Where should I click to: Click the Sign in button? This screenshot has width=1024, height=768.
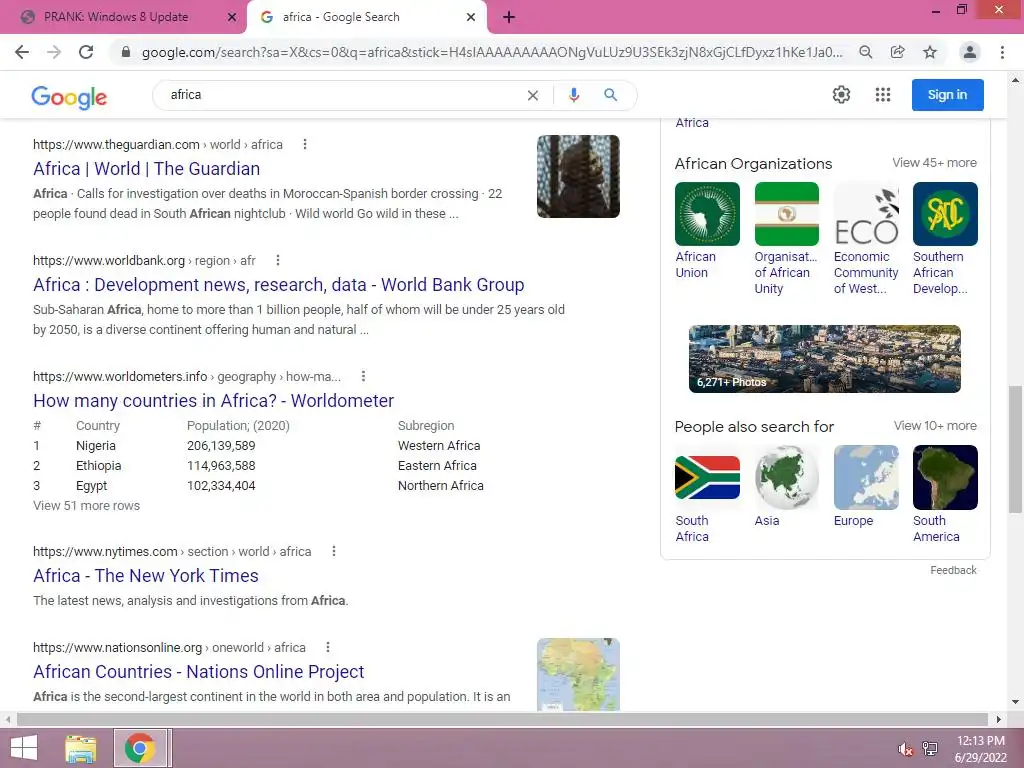[948, 95]
